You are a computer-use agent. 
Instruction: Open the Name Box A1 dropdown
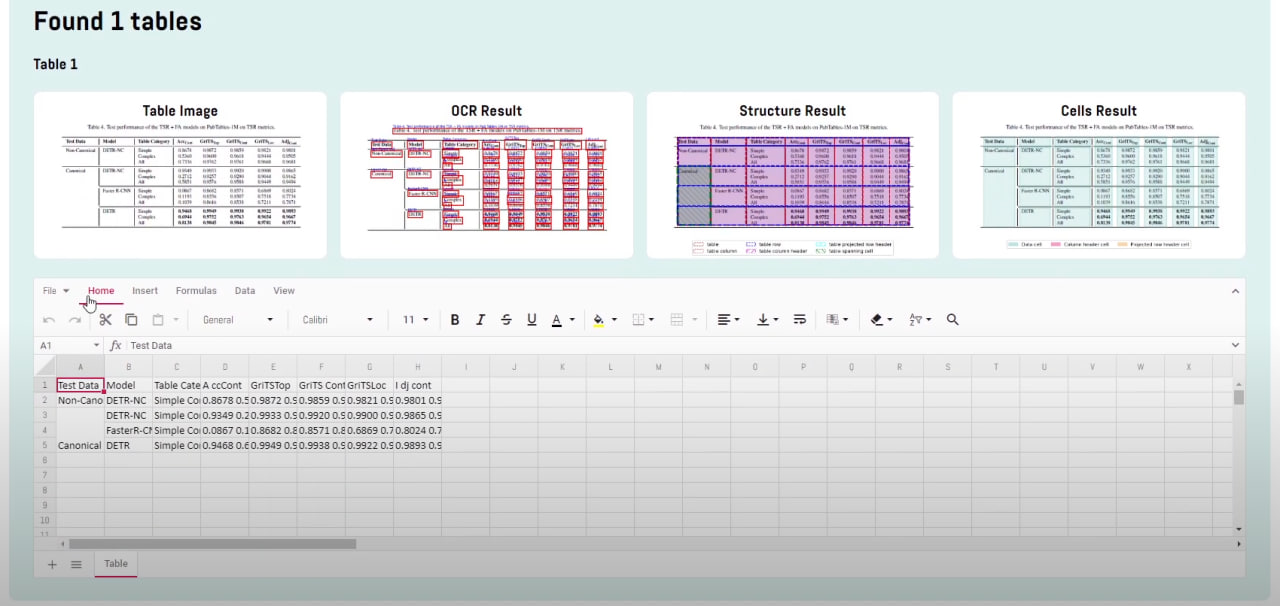pos(97,345)
